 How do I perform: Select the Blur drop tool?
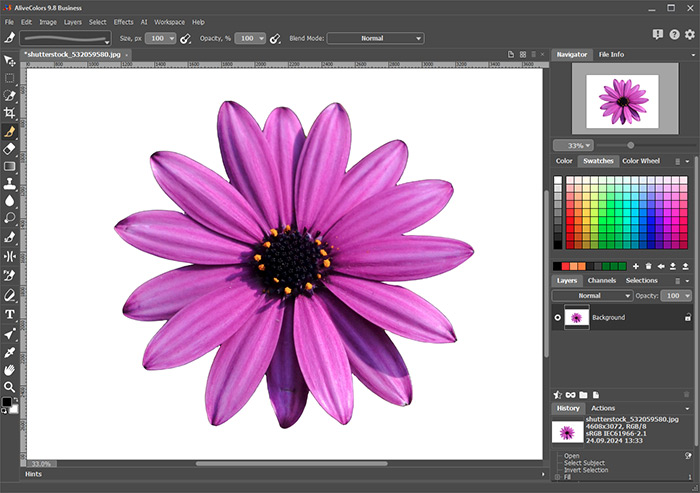[x=9, y=201]
